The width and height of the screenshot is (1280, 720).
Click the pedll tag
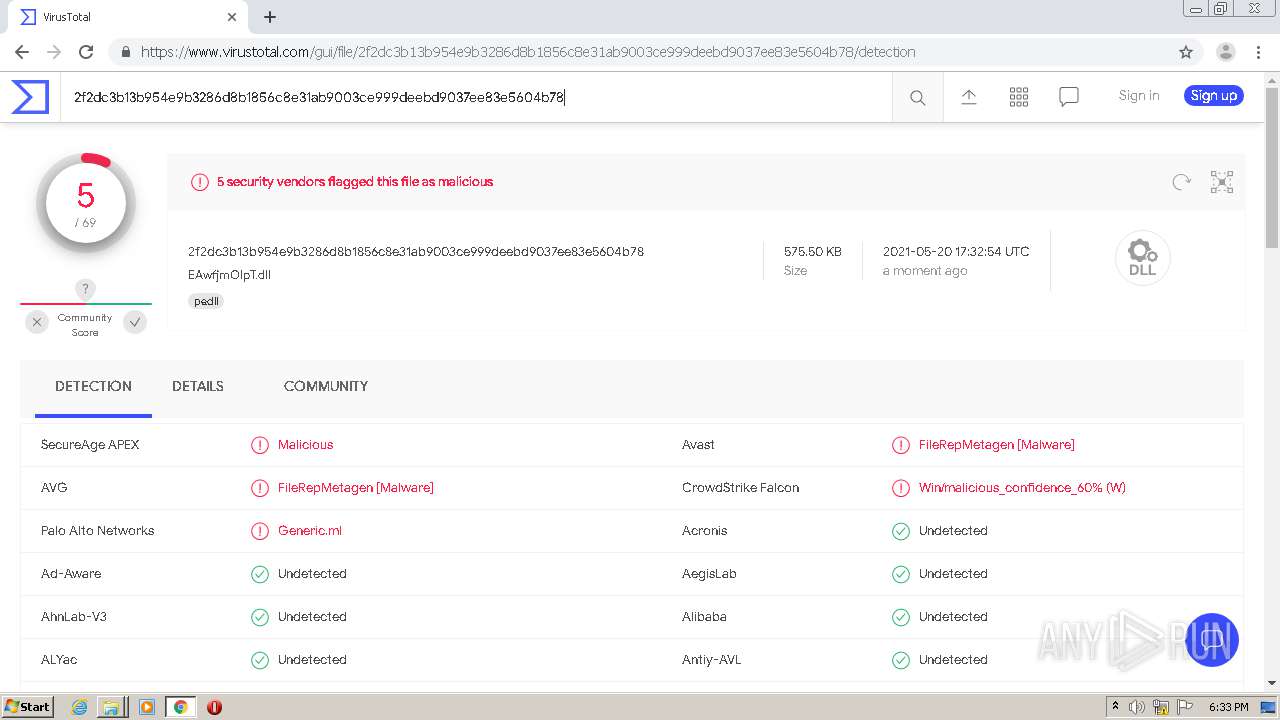tap(206, 301)
